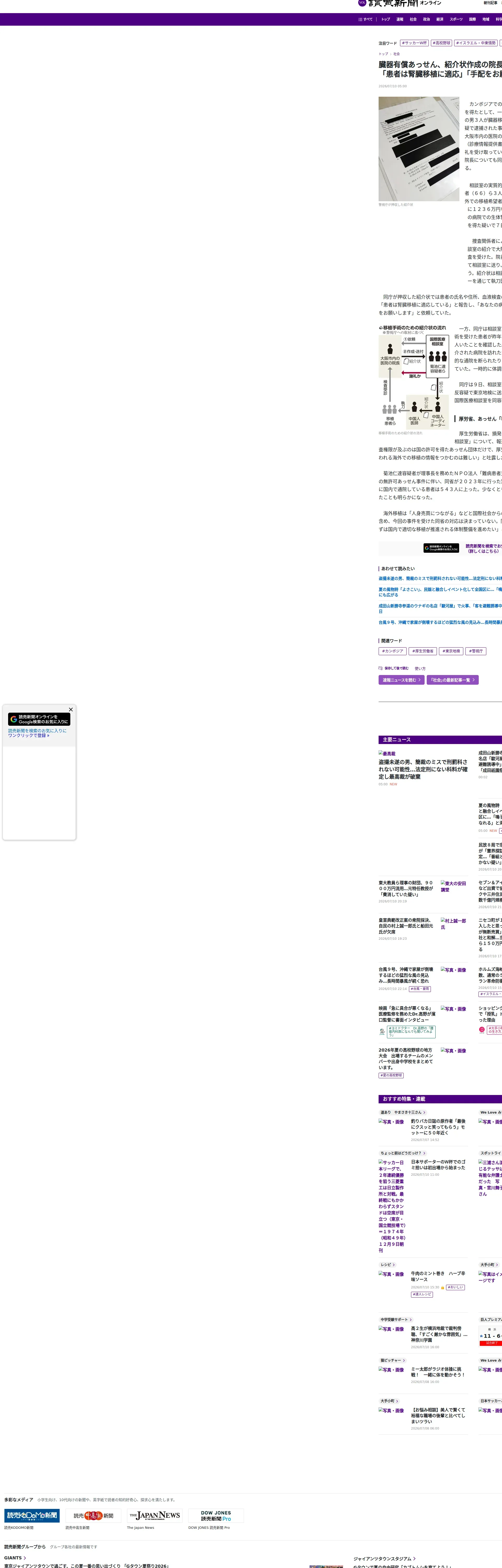Screen dimensions: 502x1568
Task: Click the #カンボジア related tag
Action: pos(392,651)
